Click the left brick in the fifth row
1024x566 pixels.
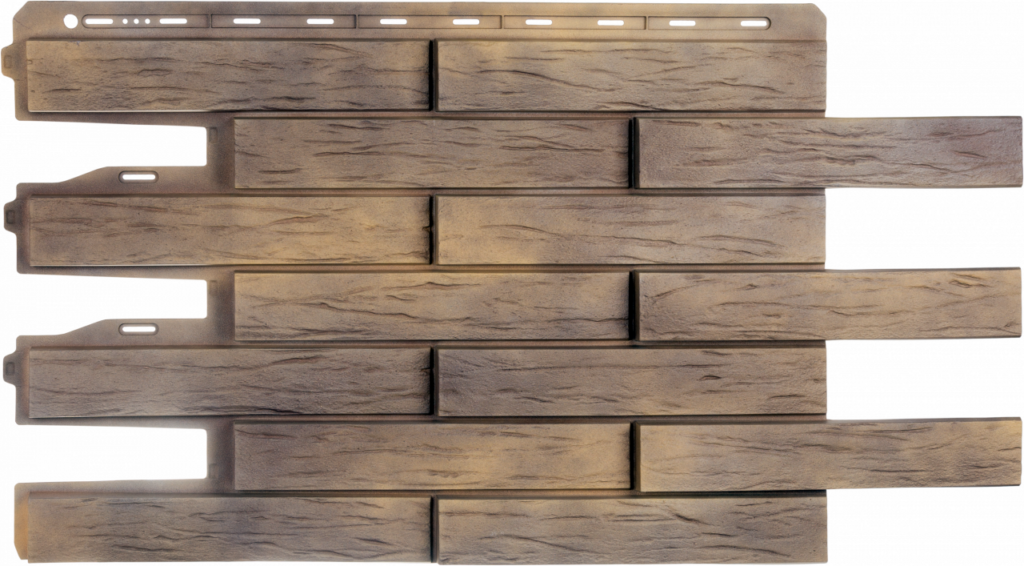[227, 382]
